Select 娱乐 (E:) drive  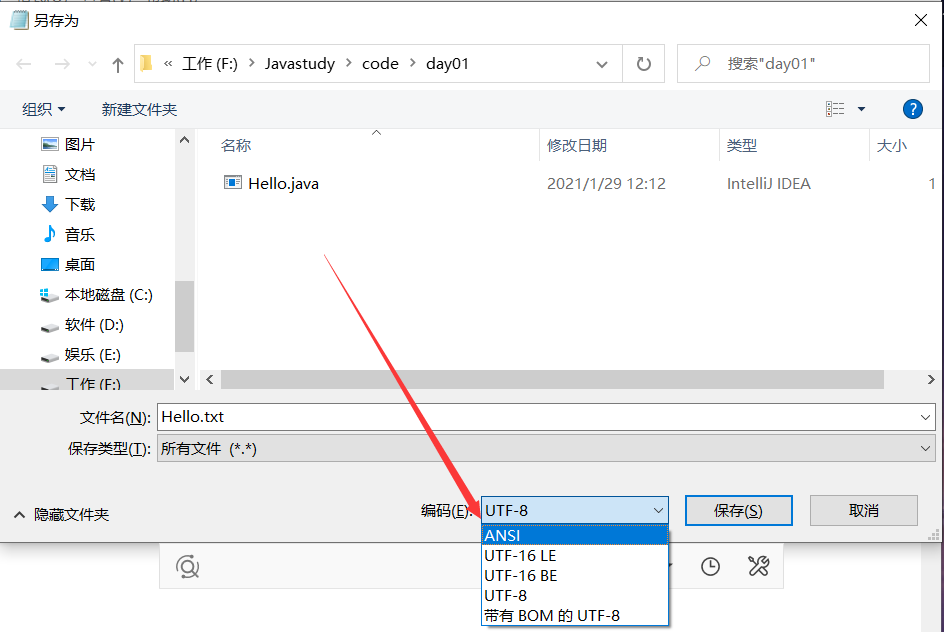pos(81,355)
